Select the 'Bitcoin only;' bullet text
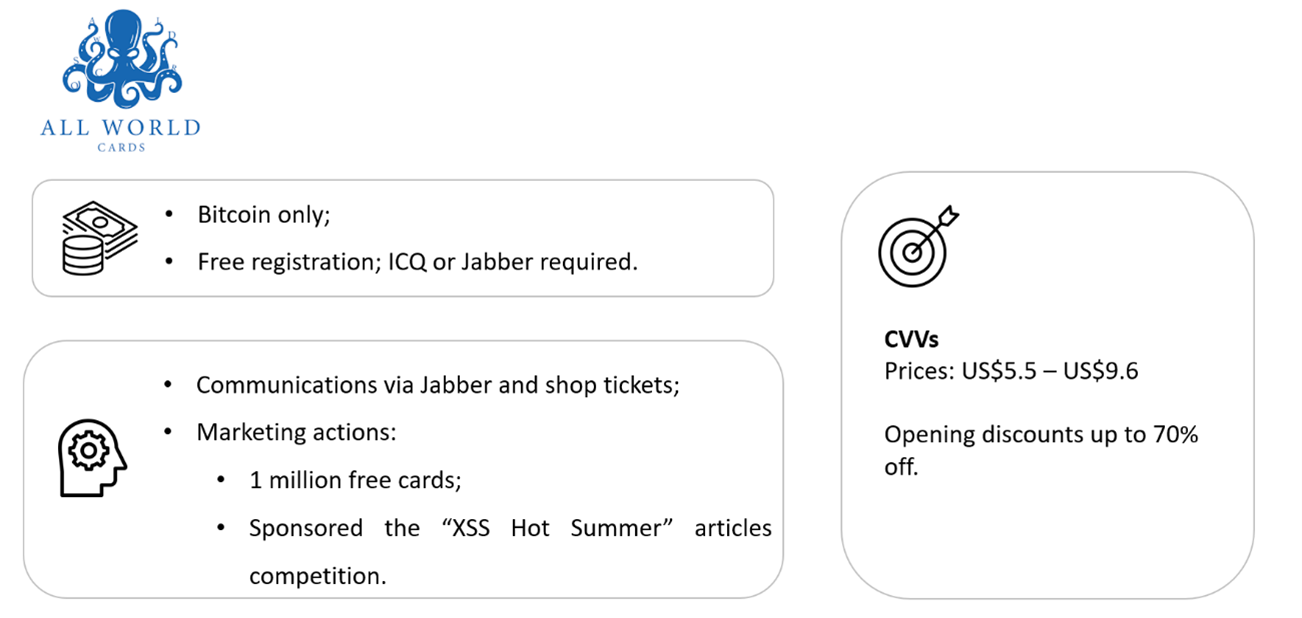This screenshot has height=618, width=1302. pyautogui.click(x=264, y=215)
